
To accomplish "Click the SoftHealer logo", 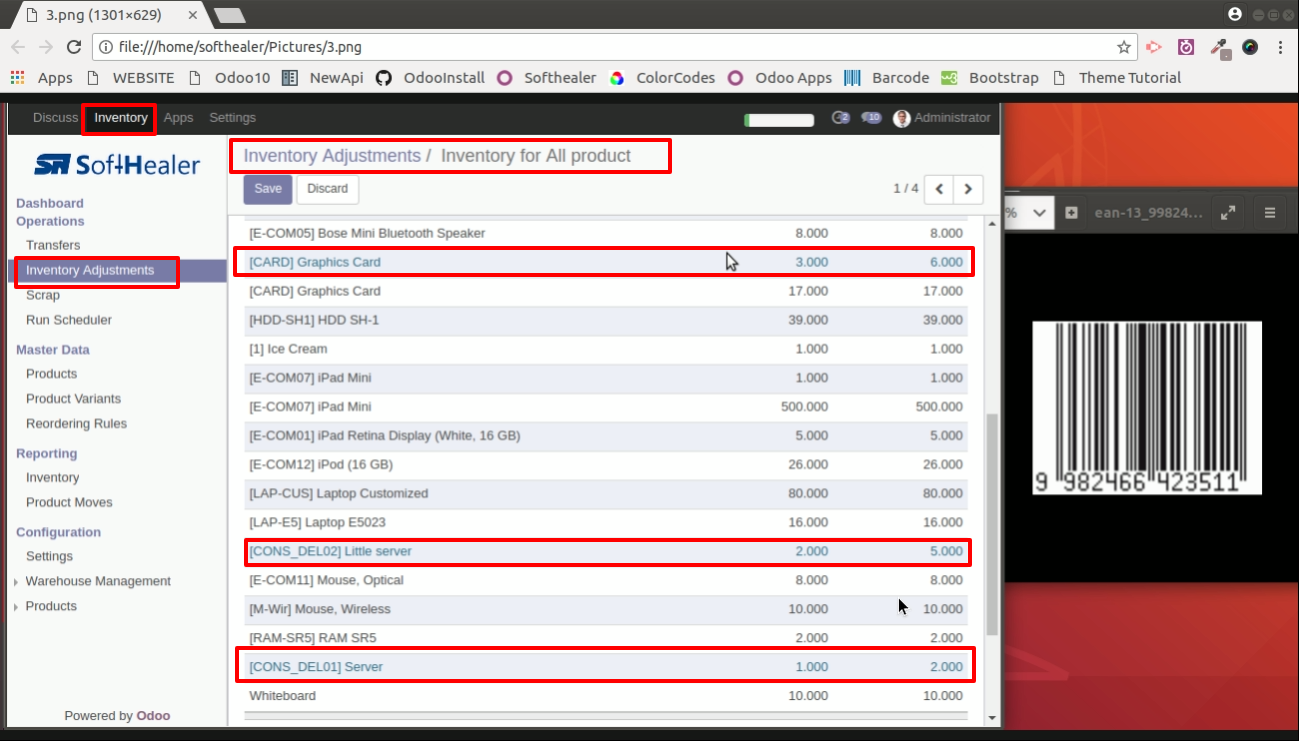I will point(117,165).
